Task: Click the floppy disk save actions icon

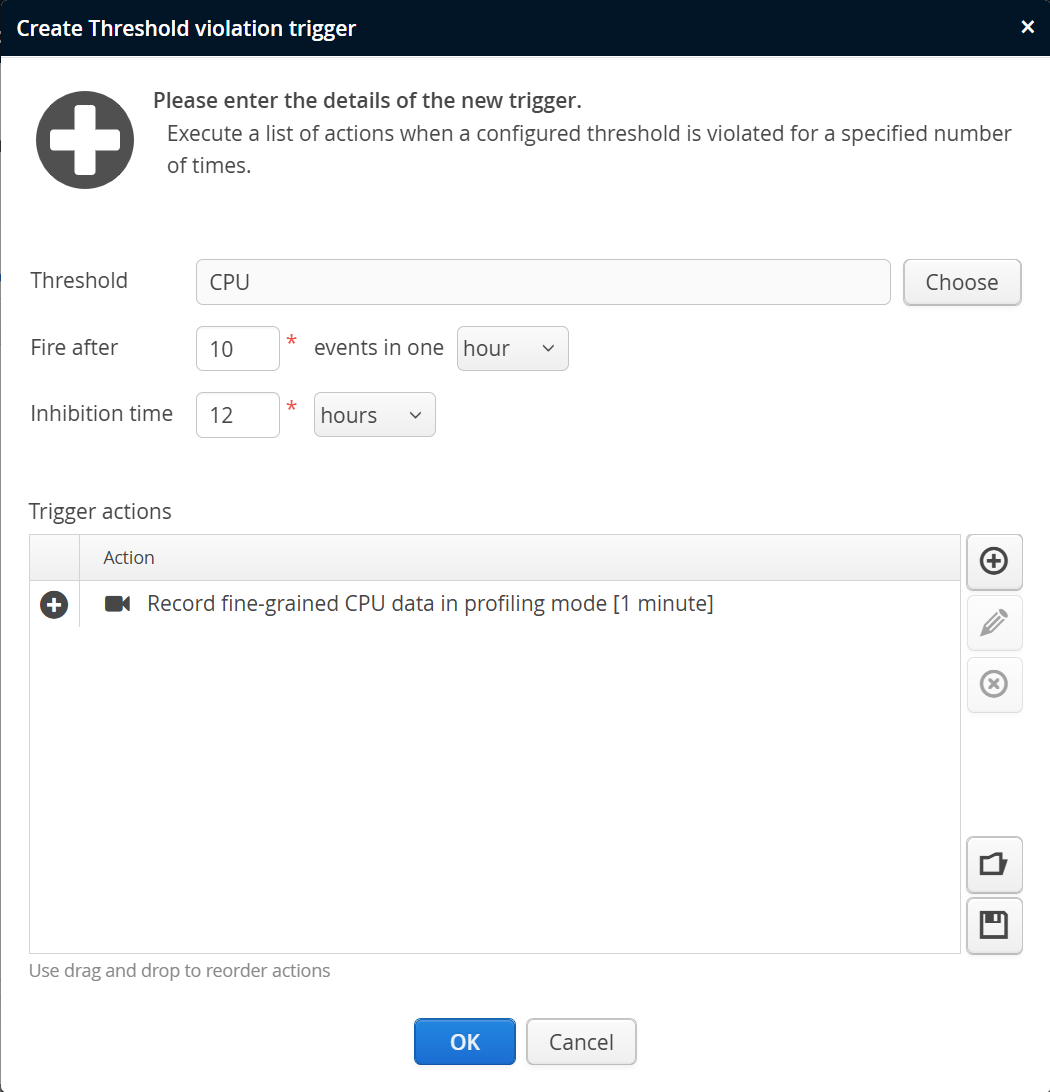Action: click(x=993, y=925)
